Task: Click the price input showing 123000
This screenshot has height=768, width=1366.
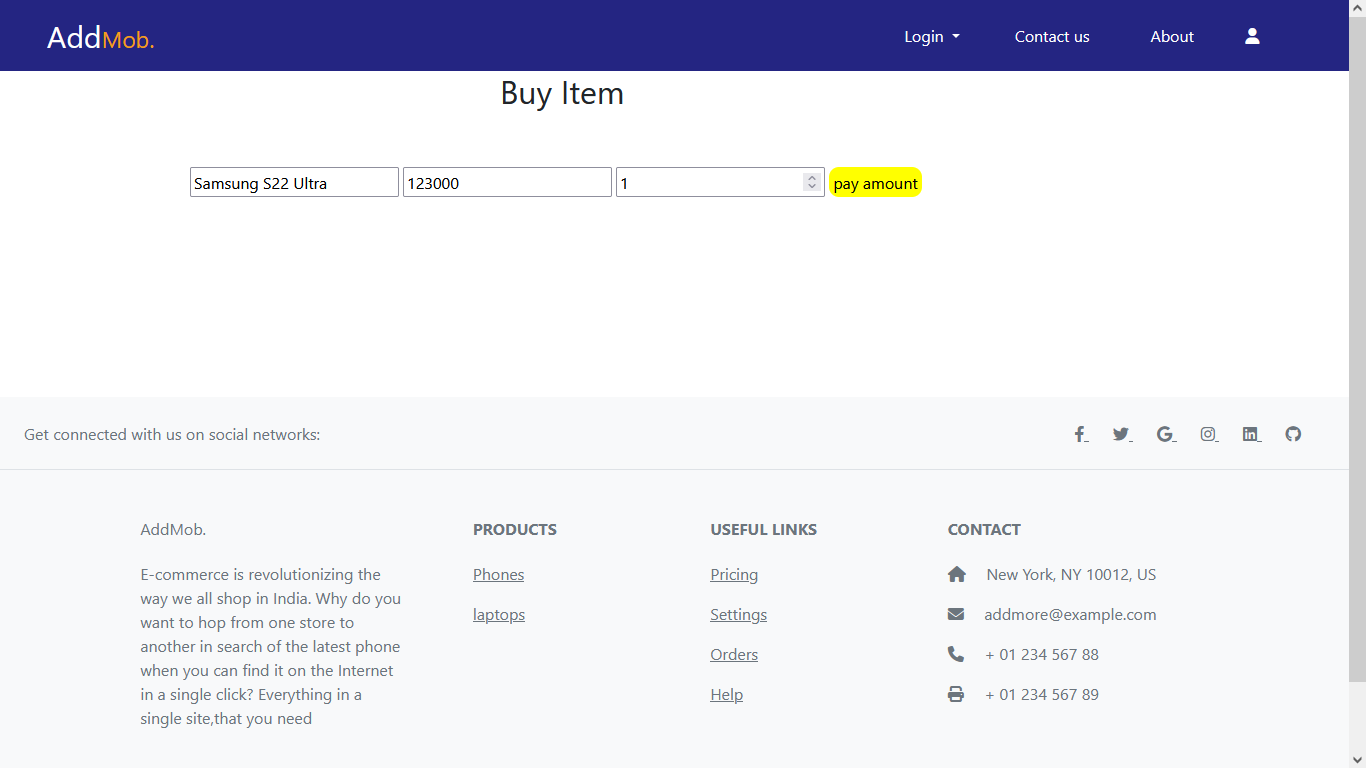Action: (506, 182)
